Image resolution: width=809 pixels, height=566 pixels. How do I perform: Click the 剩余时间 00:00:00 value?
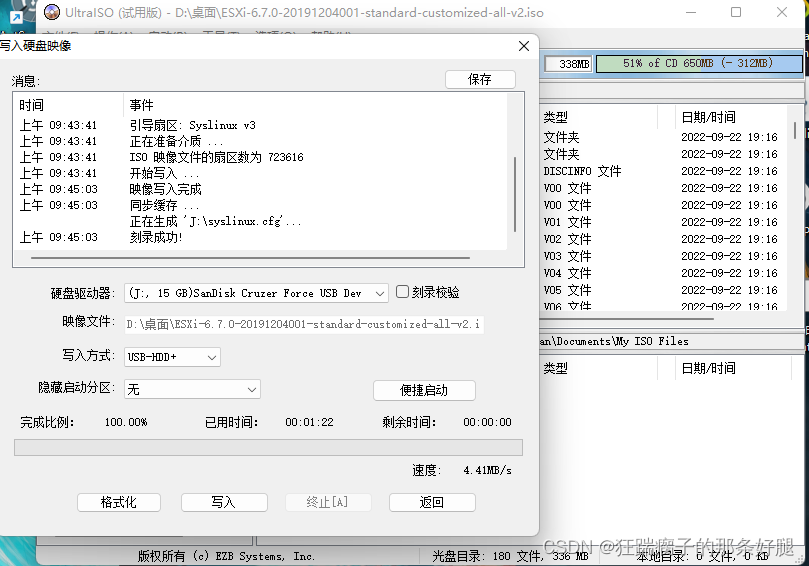tap(487, 422)
